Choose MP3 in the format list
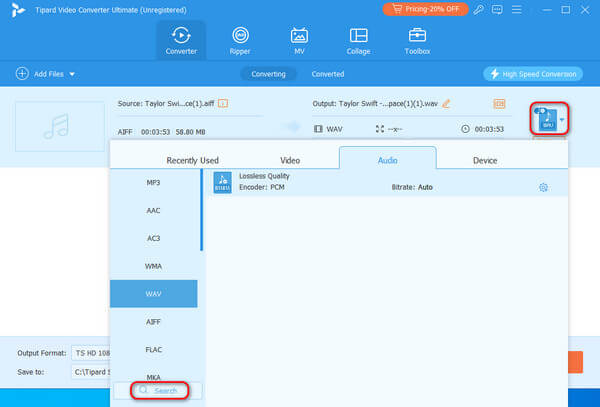Screen dimensions: 600x407 point(153,182)
